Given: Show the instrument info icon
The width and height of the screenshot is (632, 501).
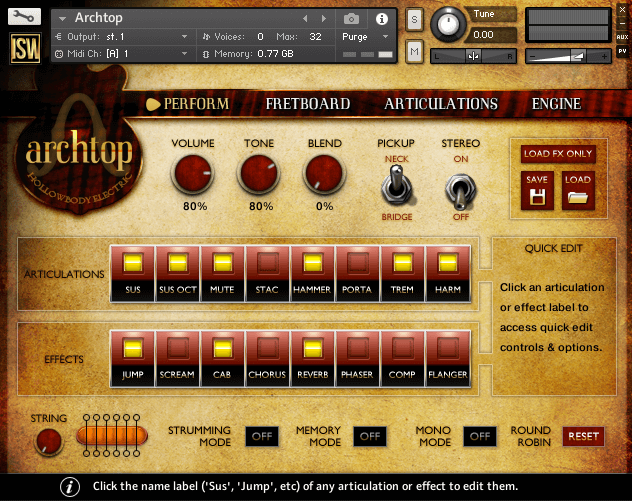Looking at the screenshot, I should (382, 19).
